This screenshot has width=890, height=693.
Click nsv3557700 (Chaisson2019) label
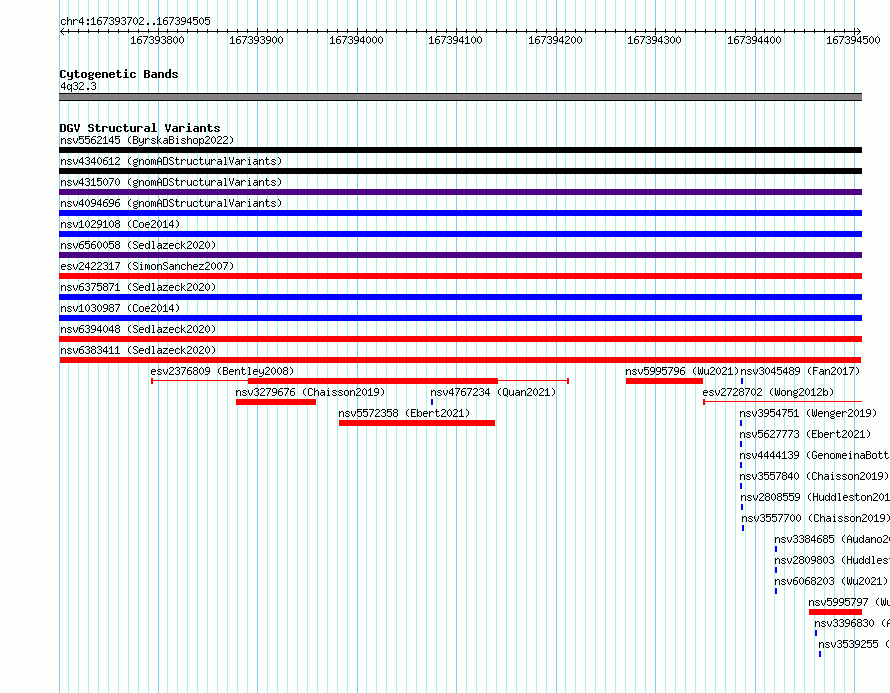click(x=815, y=518)
